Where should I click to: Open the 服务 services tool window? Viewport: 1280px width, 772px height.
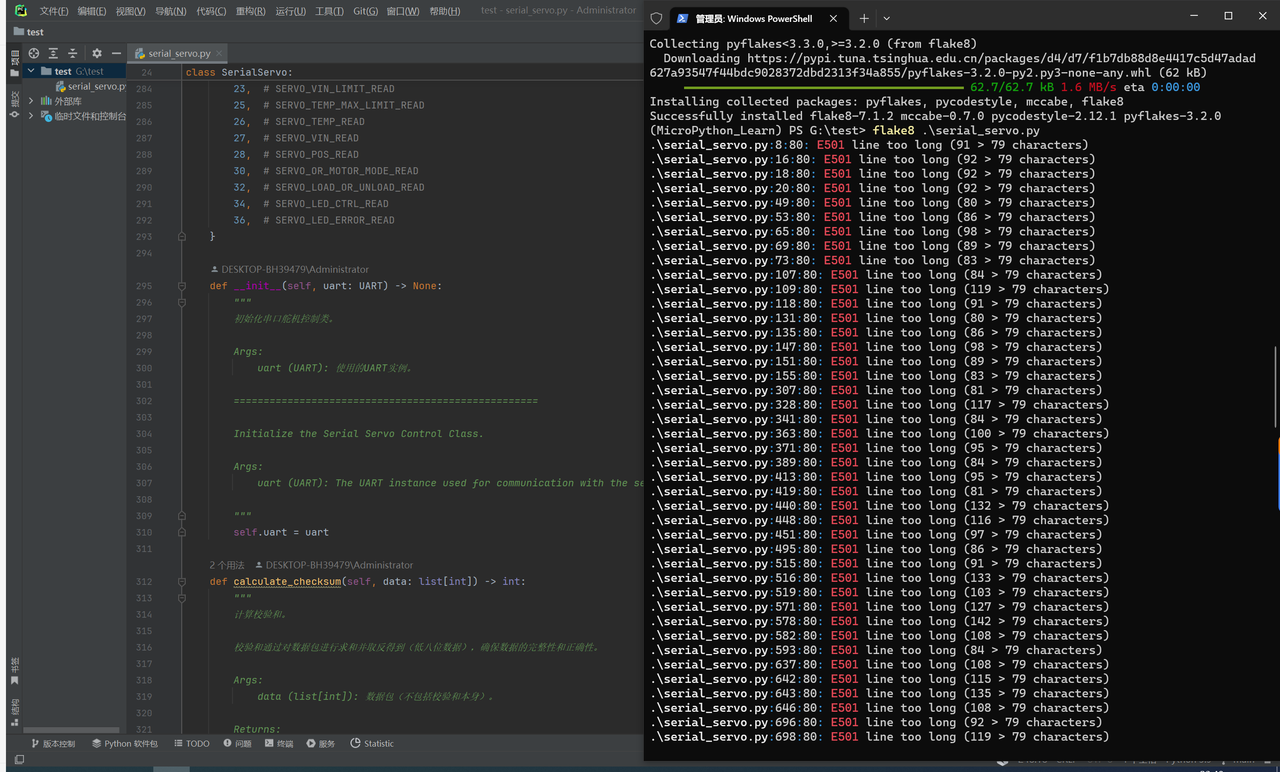click(321, 744)
